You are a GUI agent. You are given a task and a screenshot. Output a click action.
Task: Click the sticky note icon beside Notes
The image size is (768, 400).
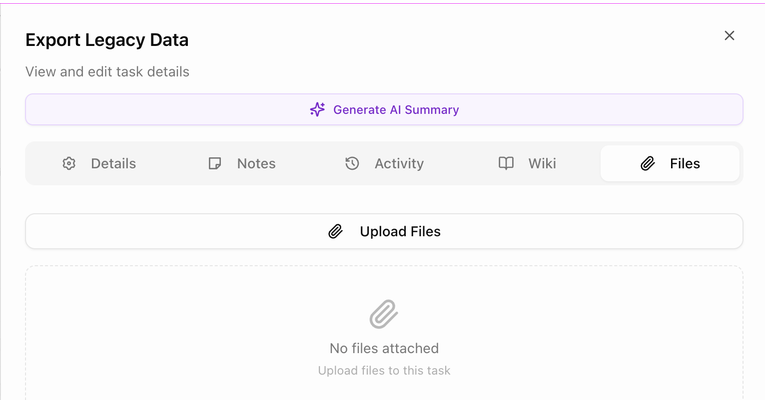[215, 164]
